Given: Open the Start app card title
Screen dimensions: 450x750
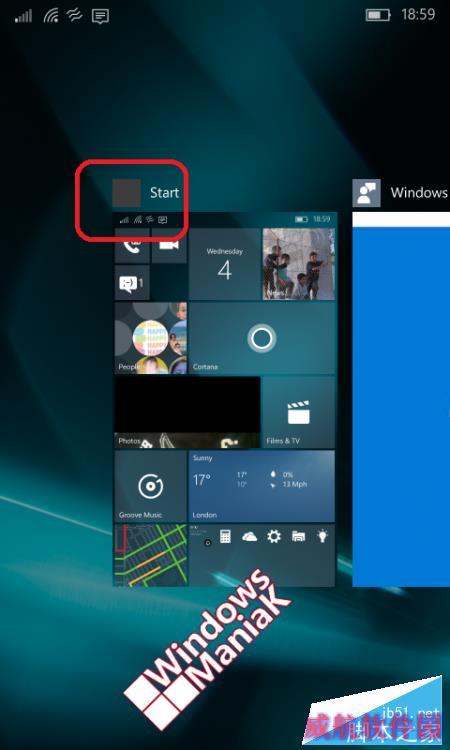Looking at the screenshot, I should 164,193.
